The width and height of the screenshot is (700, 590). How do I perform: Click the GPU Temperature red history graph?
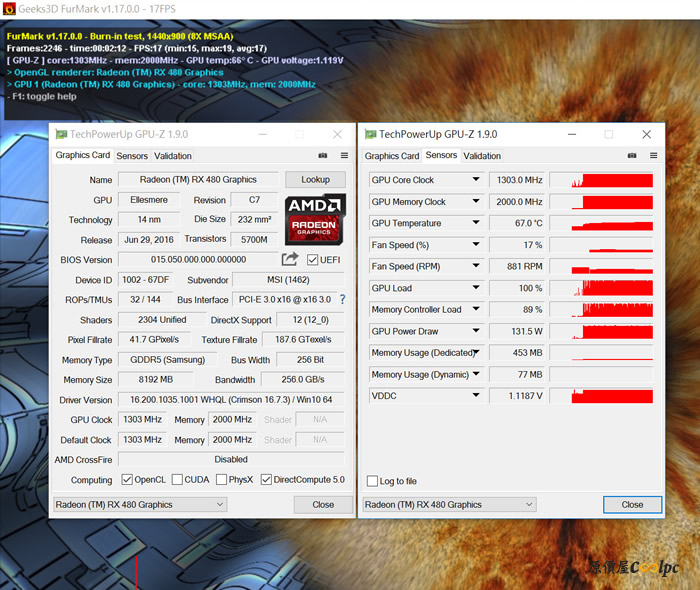pyautogui.click(x=601, y=223)
